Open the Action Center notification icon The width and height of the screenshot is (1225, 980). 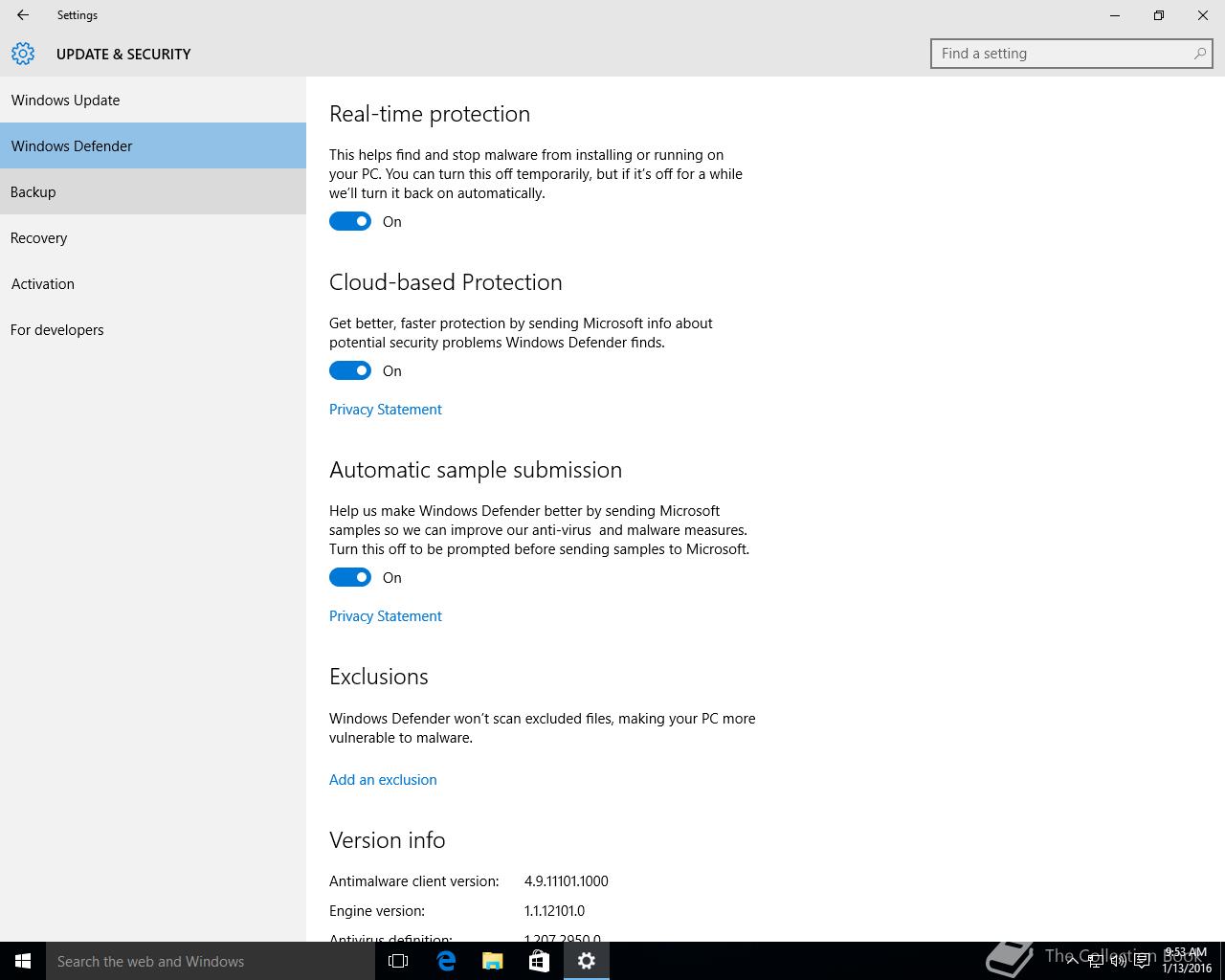point(1142,961)
